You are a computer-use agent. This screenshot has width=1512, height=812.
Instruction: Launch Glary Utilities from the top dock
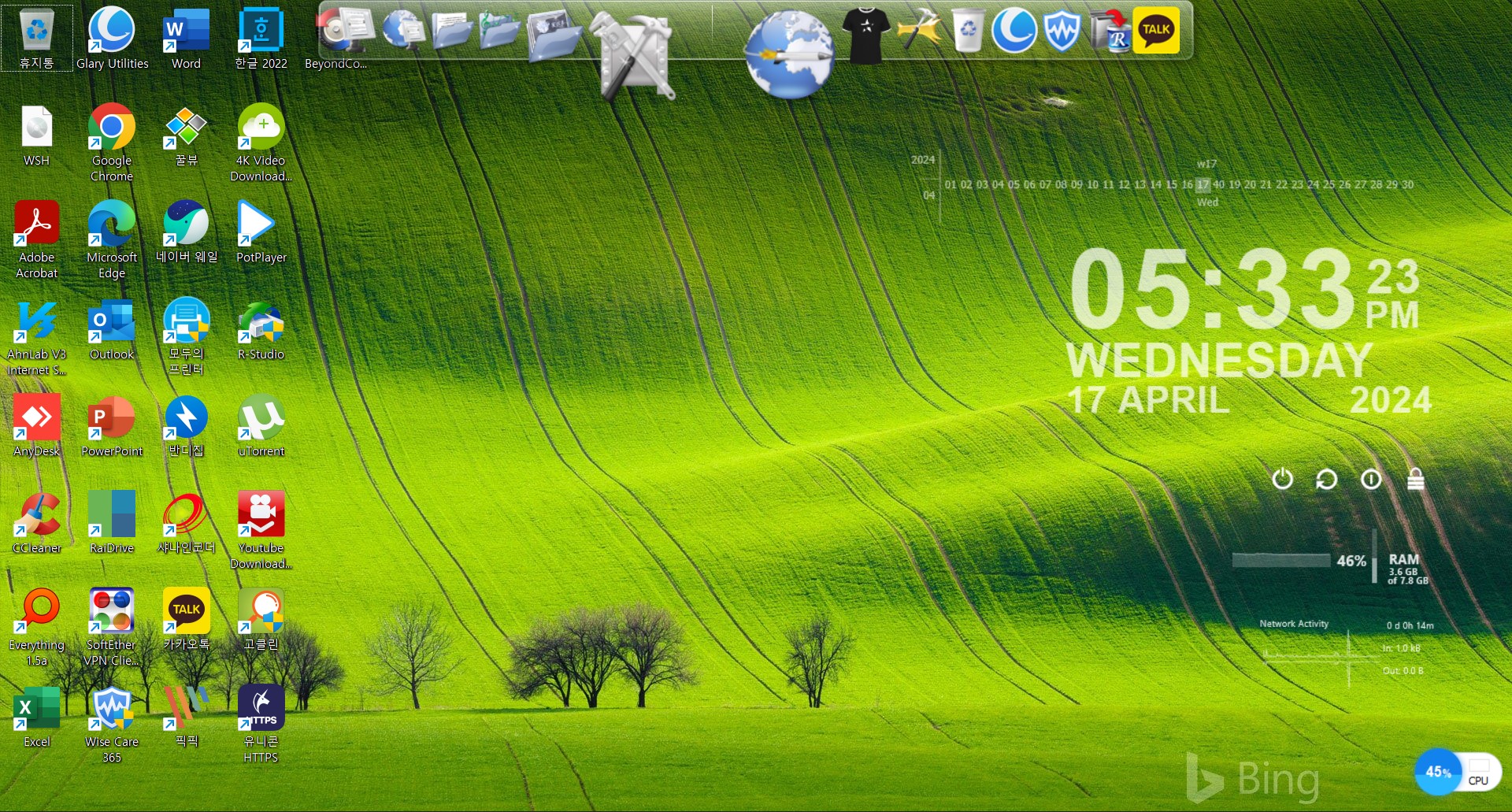click(x=1014, y=30)
